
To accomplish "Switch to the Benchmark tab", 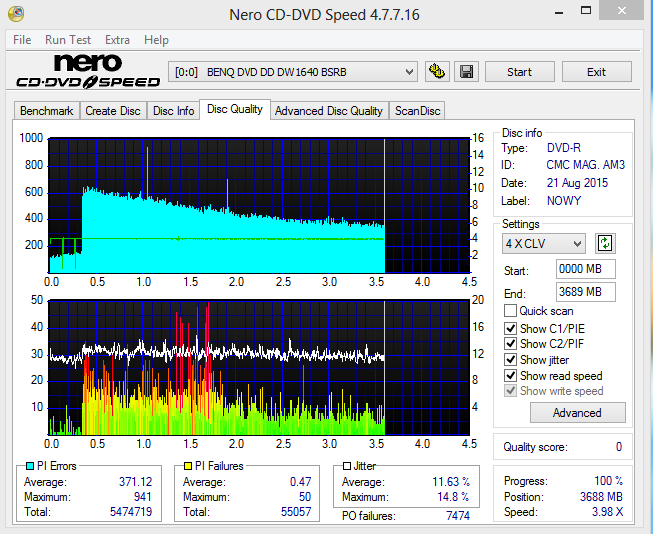I will click(x=47, y=111).
